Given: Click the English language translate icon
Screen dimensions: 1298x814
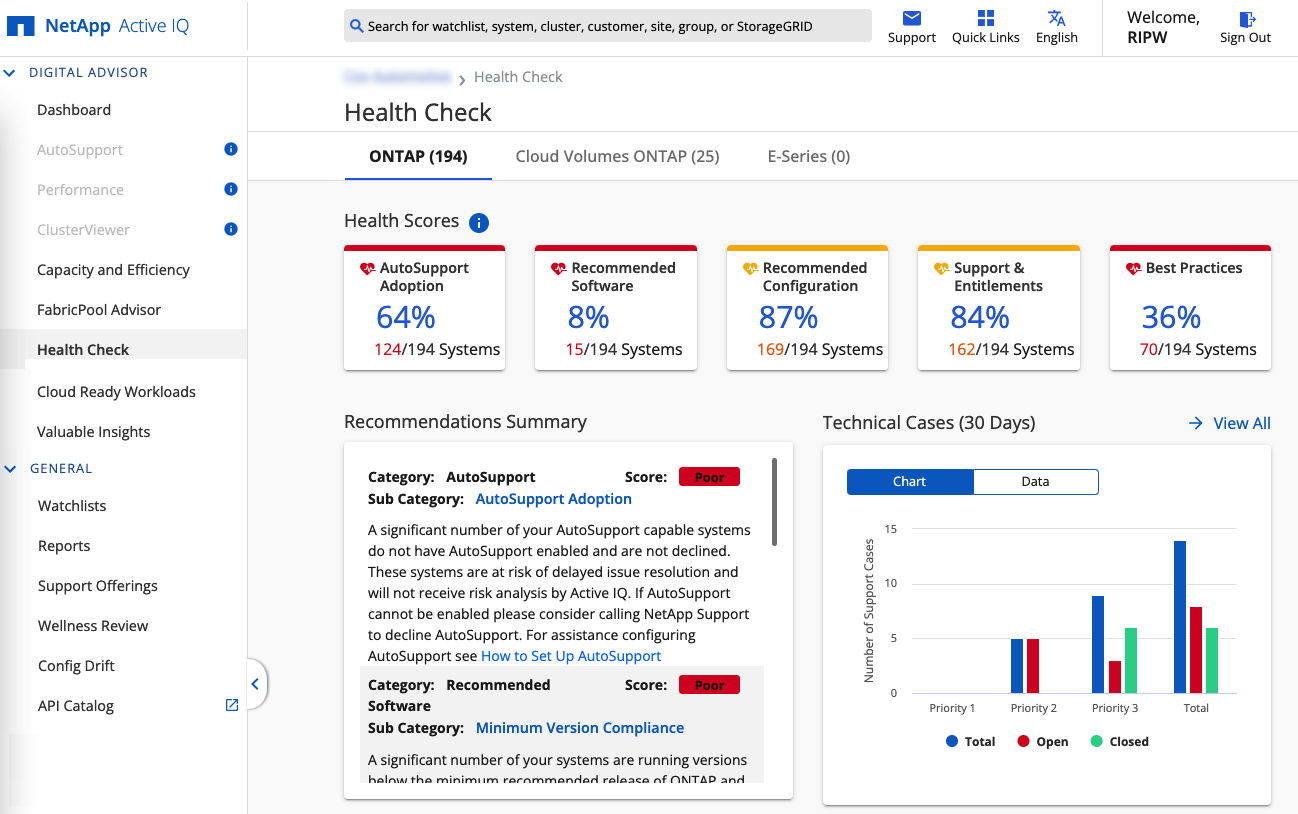Looking at the screenshot, I should pos(1056,19).
